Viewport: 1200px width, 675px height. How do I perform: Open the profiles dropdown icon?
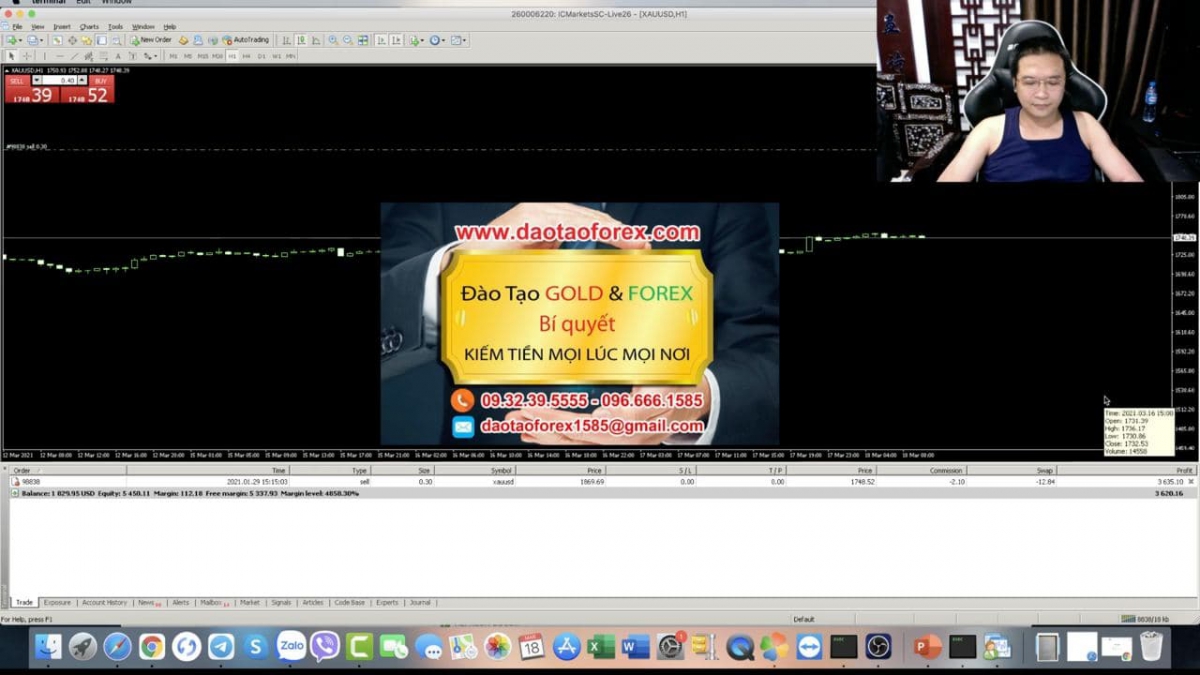pos(35,40)
